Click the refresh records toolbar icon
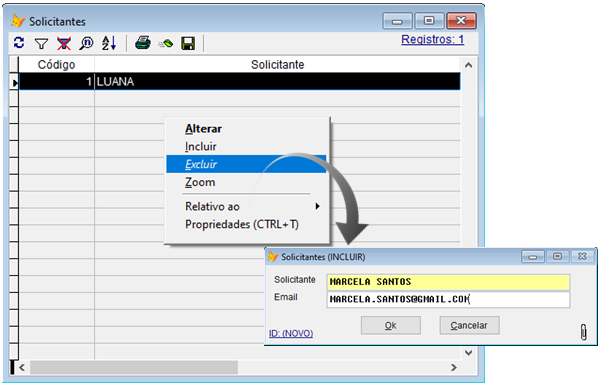The height and width of the screenshot is (384, 600). pos(19,43)
